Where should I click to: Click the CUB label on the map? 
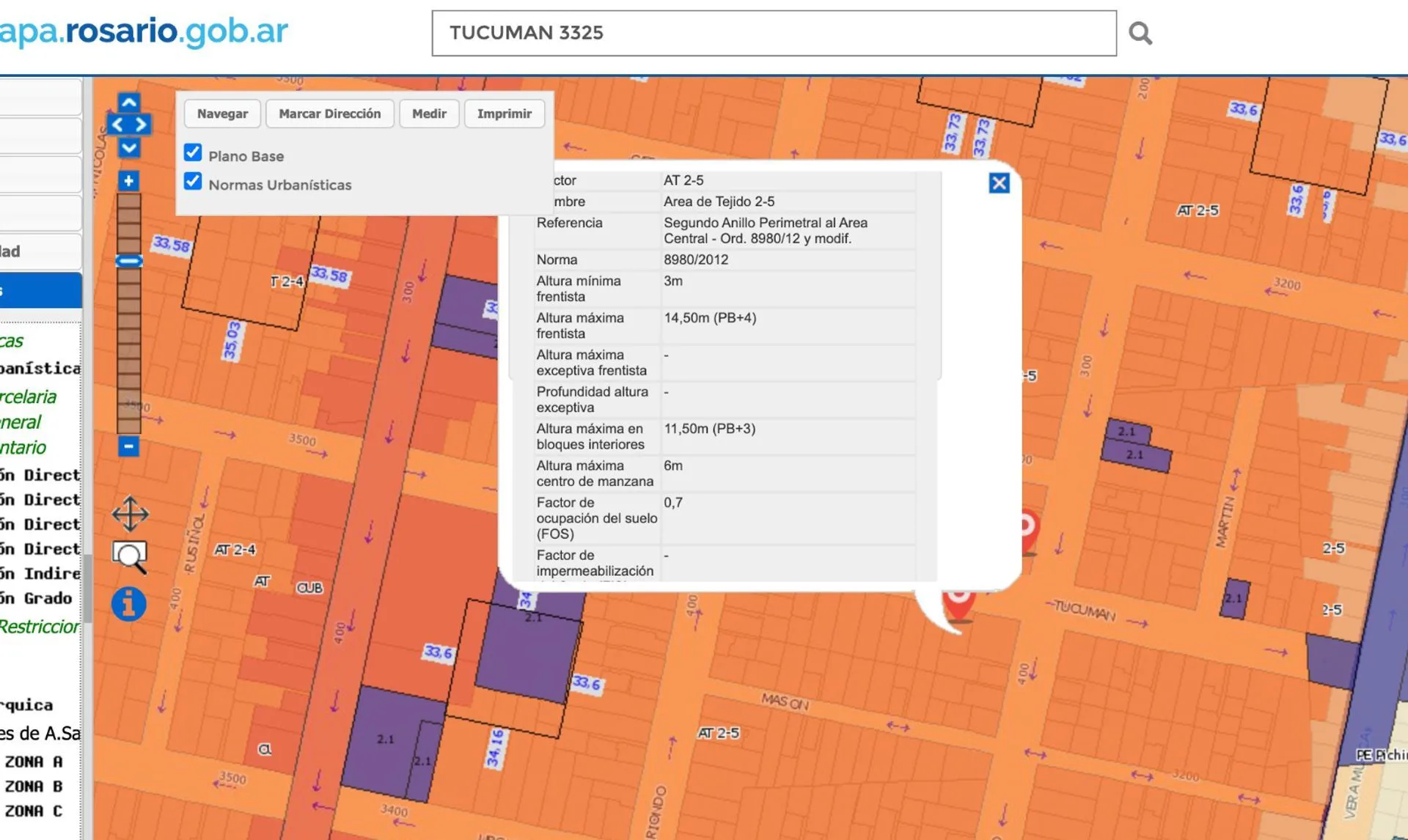tap(309, 588)
